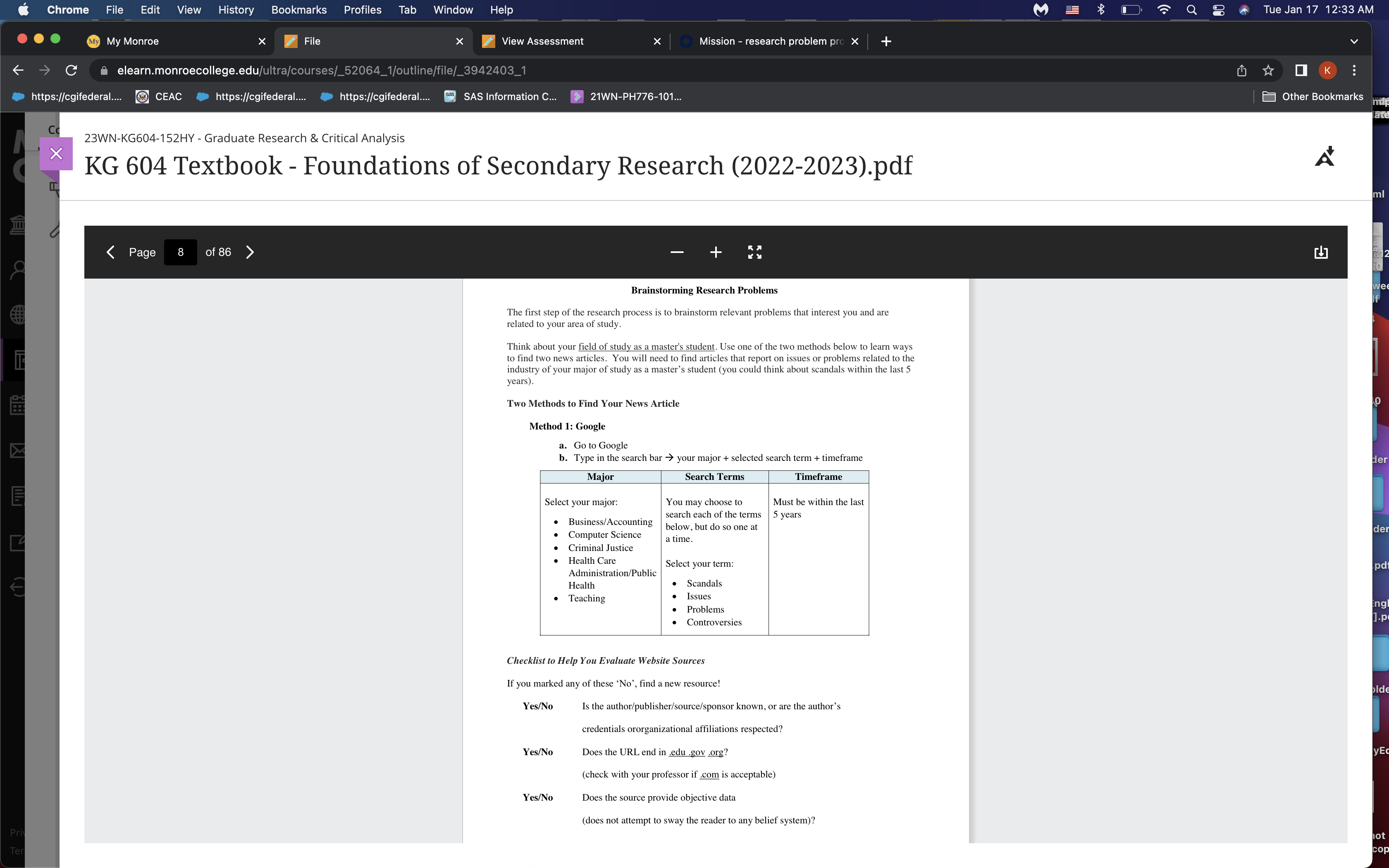Open Window menu in menu bar
This screenshot has height=868, width=1389.
coord(453,10)
